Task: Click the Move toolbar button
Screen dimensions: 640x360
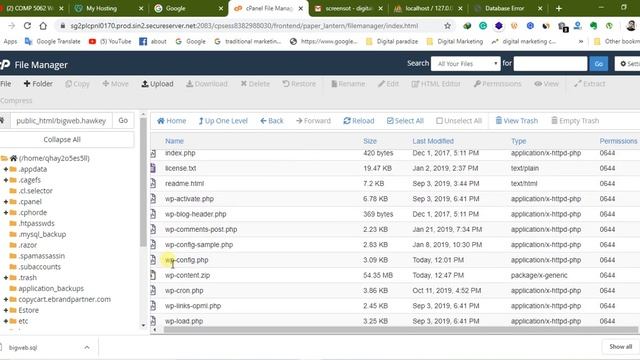Action: tap(115, 84)
